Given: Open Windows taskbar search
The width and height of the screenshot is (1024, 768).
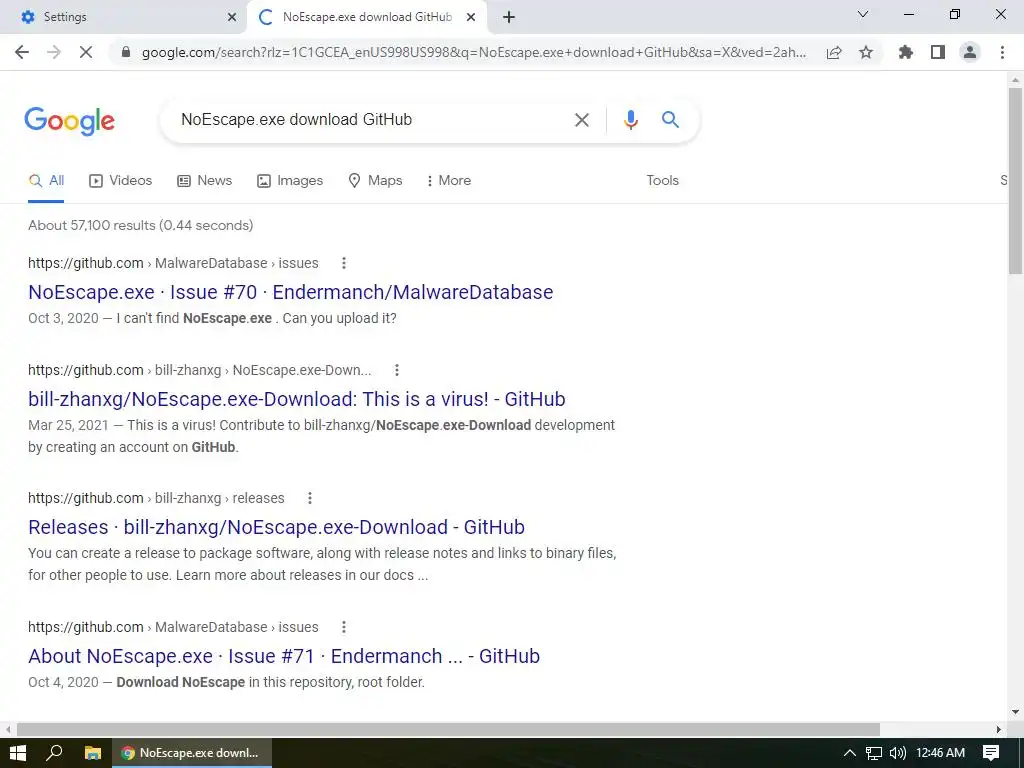Looking at the screenshot, I should coord(54,753).
